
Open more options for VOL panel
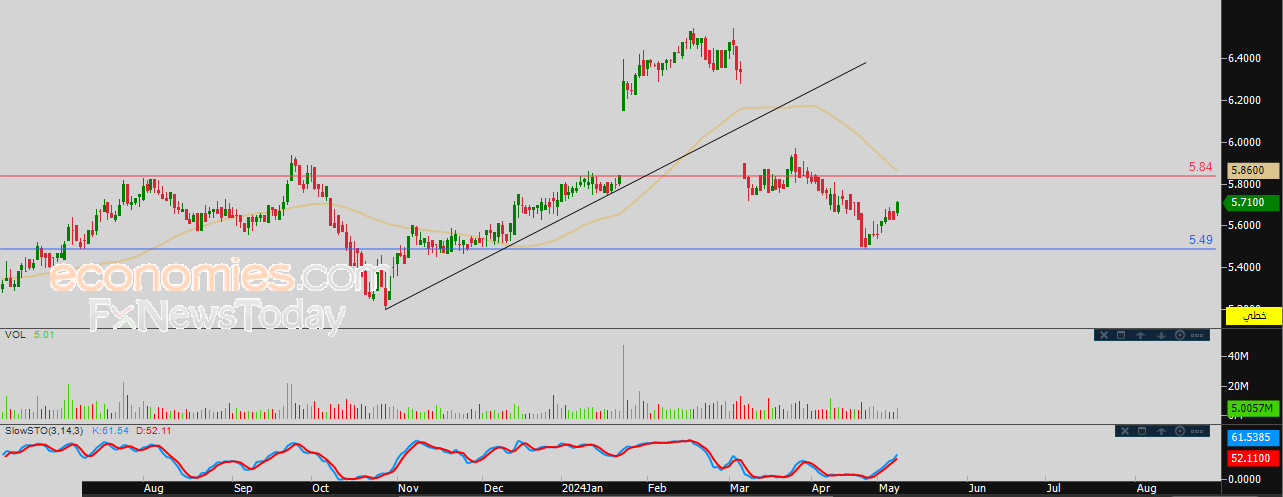(x=1199, y=335)
